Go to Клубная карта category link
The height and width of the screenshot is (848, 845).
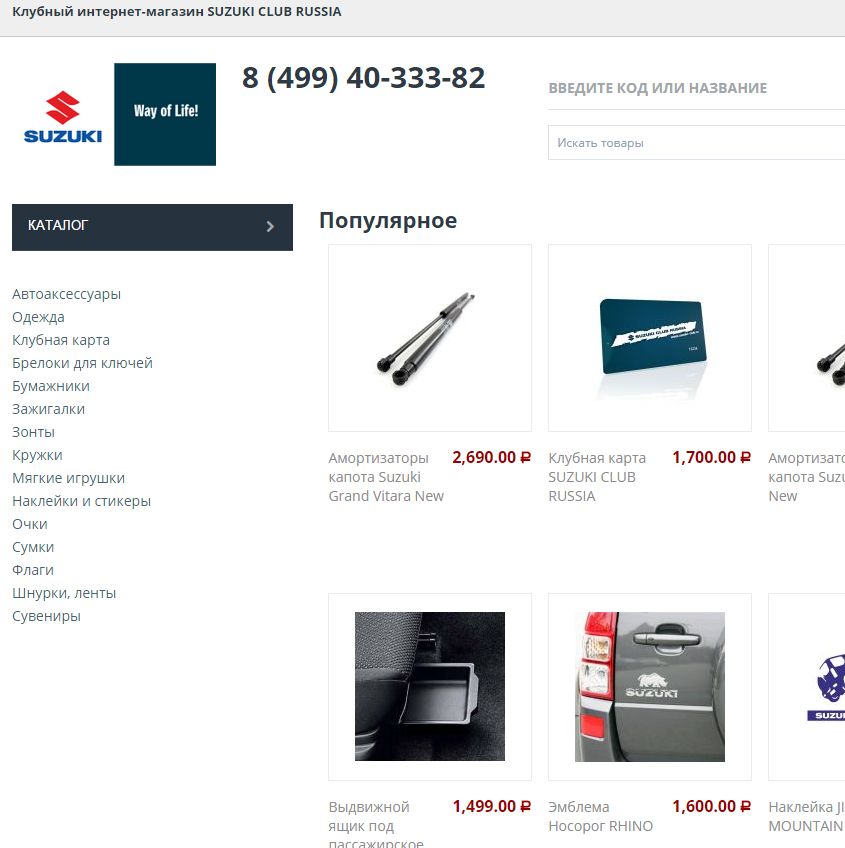click(61, 340)
